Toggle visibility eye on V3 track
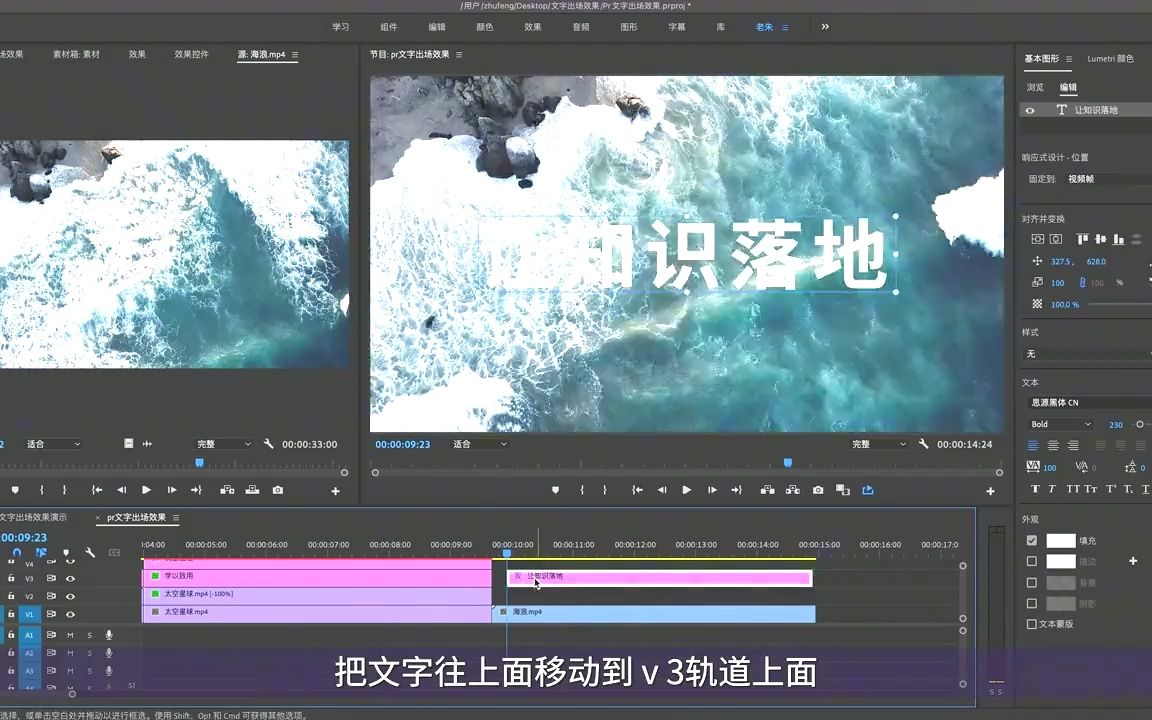The width and height of the screenshot is (1152, 720). [x=70, y=578]
